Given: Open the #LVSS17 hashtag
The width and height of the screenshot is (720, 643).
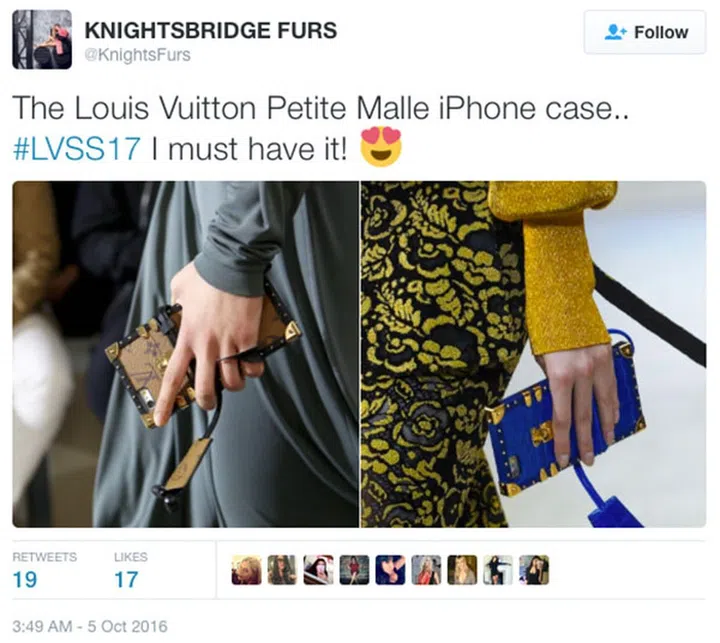Looking at the screenshot, I should (76, 149).
